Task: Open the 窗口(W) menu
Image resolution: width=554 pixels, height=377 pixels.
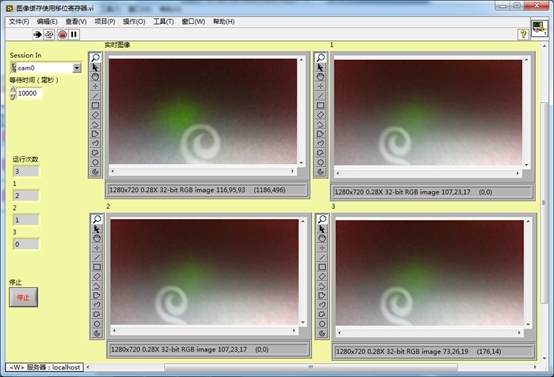Action: [193, 22]
